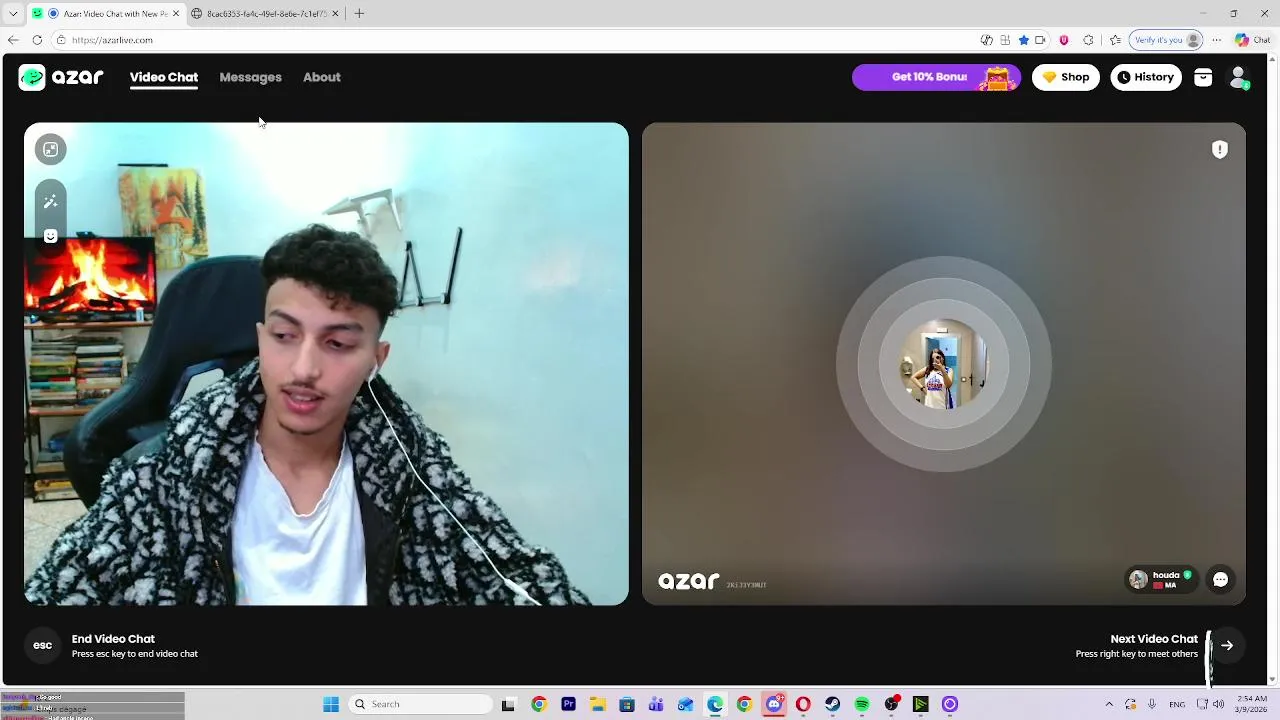The height and width of the screenshot is (720, 1280).
Task: Open Premiere Pro from the taskbar
Action: coord(568,704)
